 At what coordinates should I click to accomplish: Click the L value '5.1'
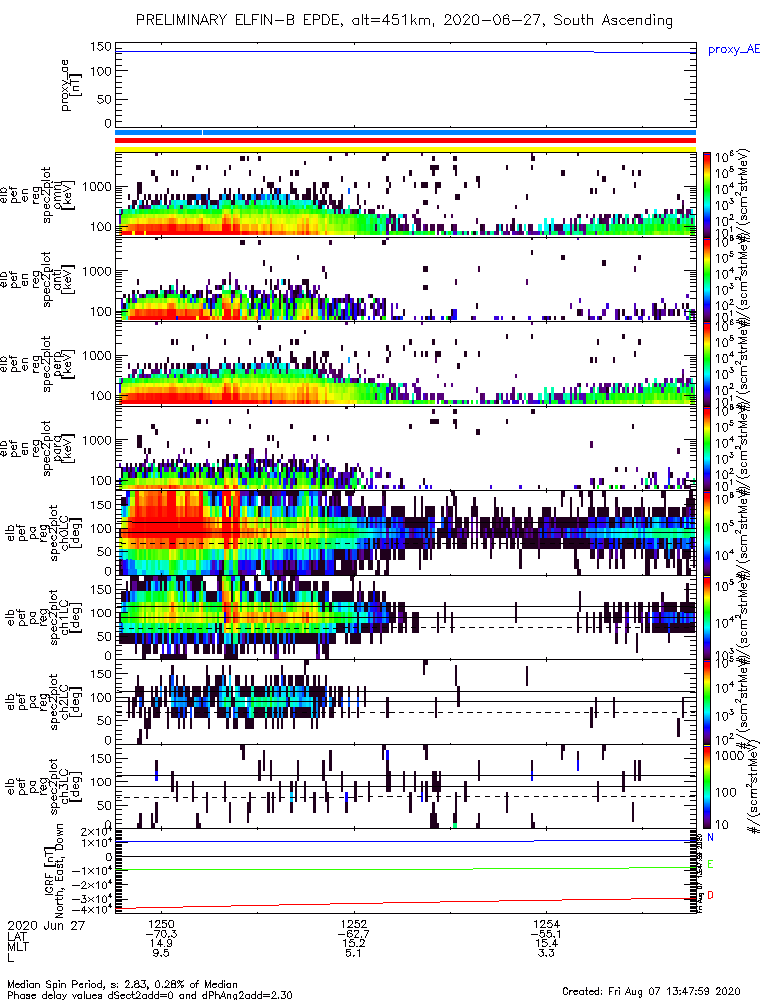[x=354, y=953]
